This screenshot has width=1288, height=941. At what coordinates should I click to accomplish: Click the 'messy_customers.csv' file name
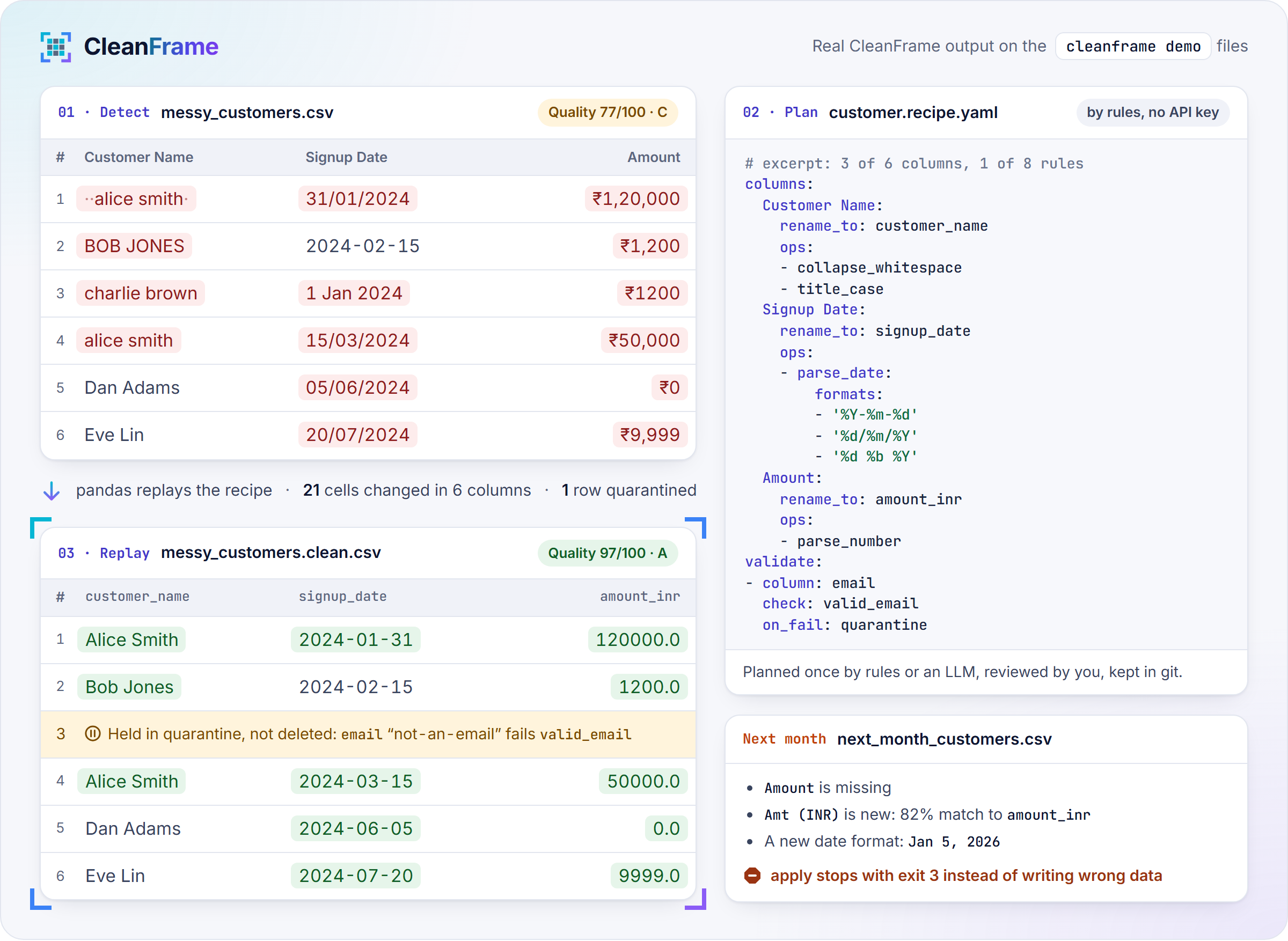tap(247, 112)
